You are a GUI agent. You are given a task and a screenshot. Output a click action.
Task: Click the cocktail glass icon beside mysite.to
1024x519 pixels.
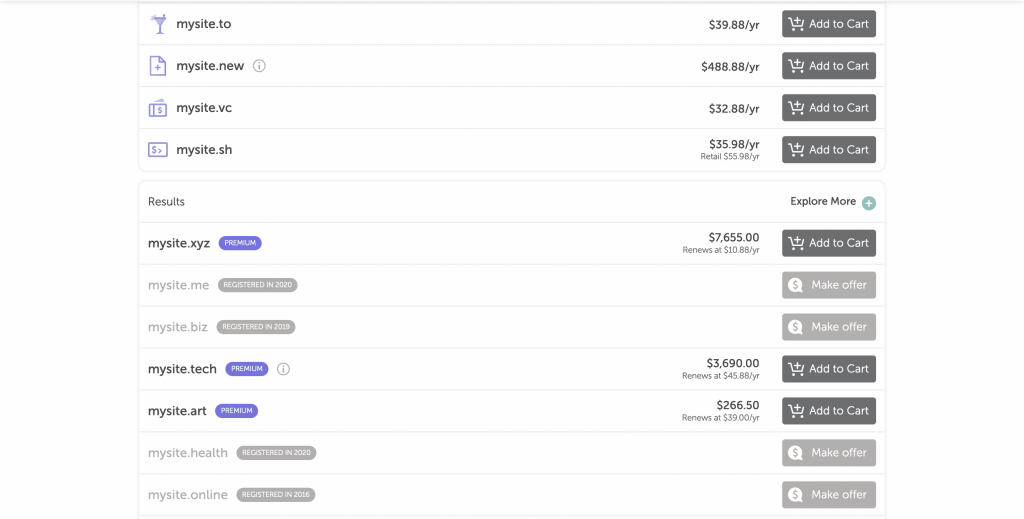(158, 24)
